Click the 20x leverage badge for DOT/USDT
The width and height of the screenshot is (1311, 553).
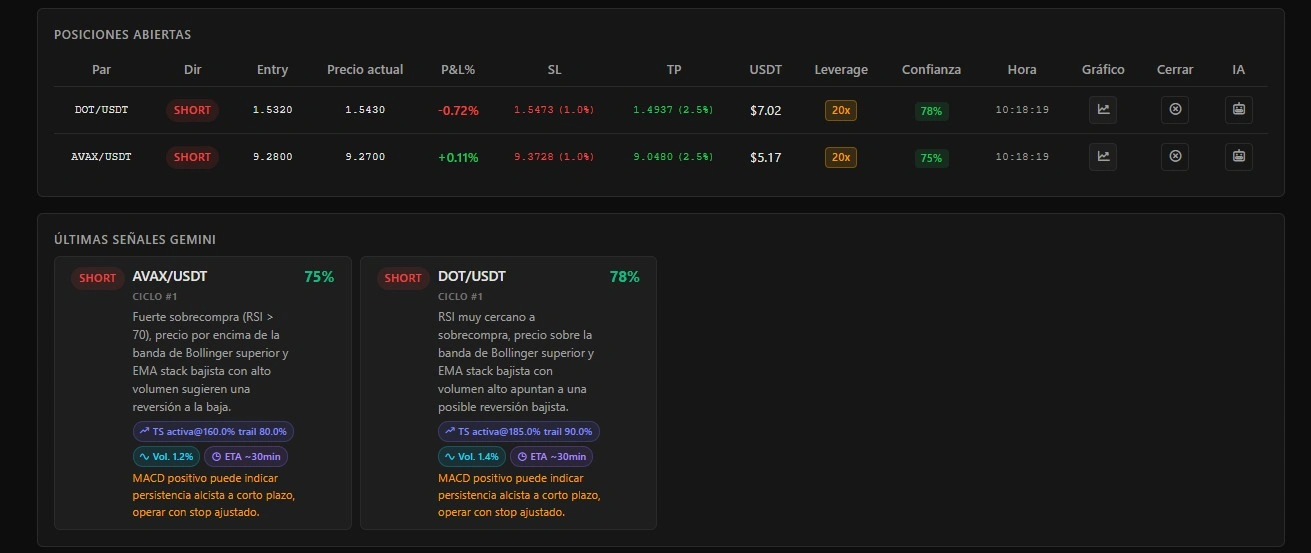click(841, 110)
